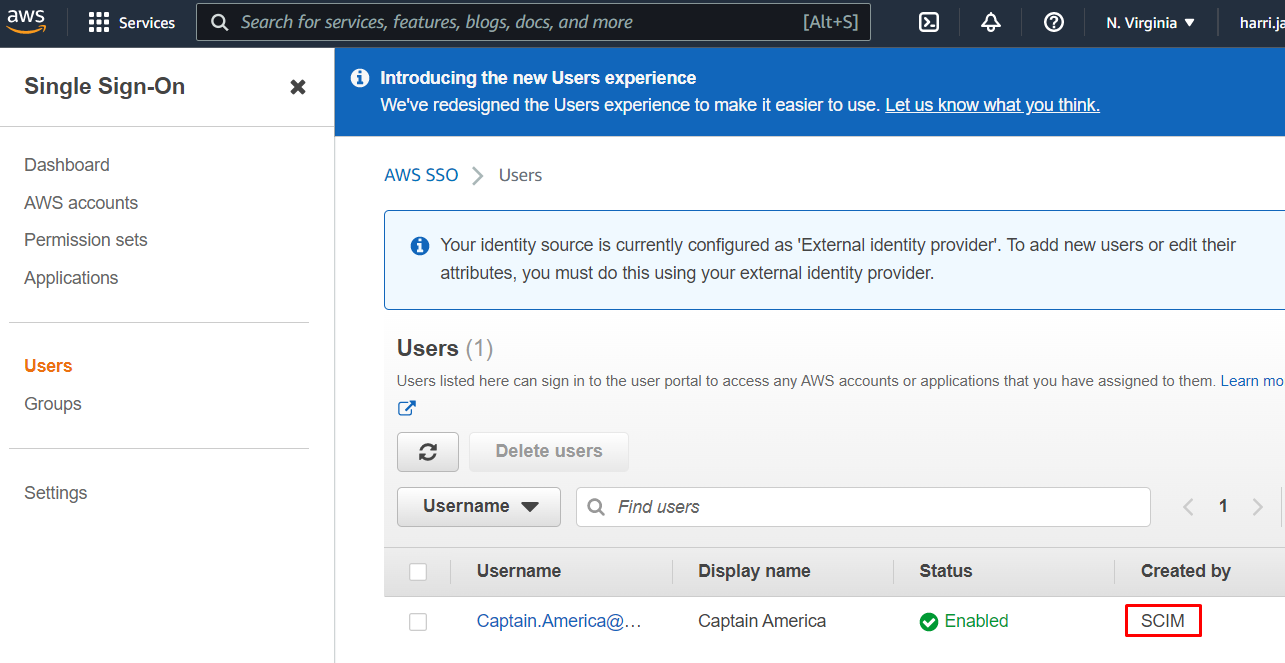Click the next page arrow
The image size is (1285, 663).
(x=1257, y=507)
